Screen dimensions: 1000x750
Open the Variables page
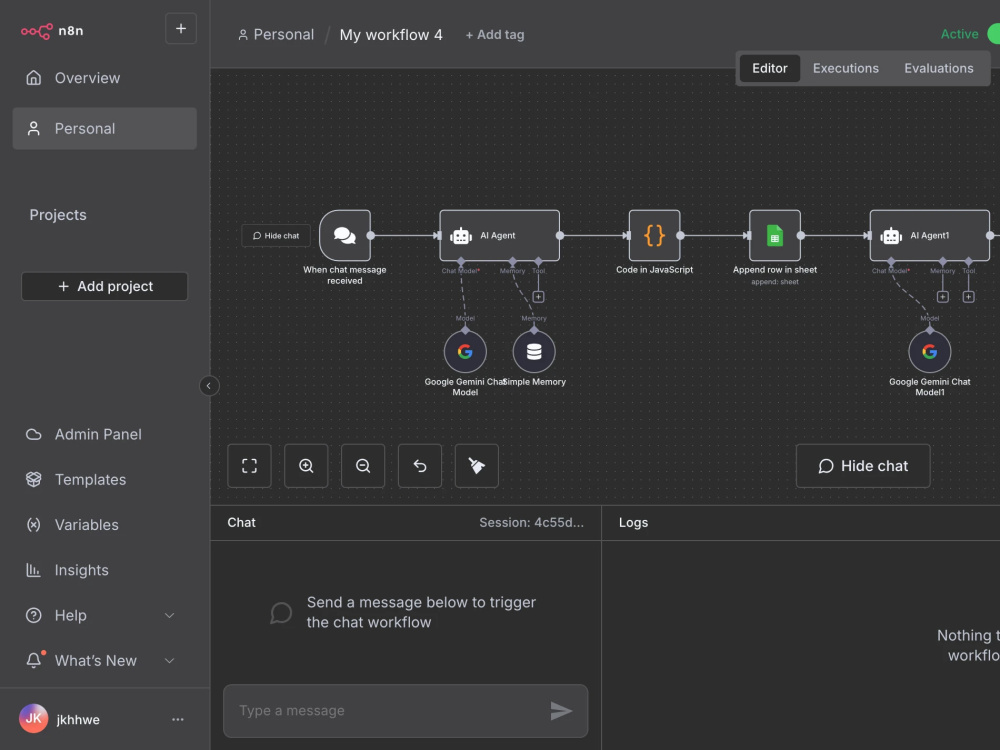105,525
